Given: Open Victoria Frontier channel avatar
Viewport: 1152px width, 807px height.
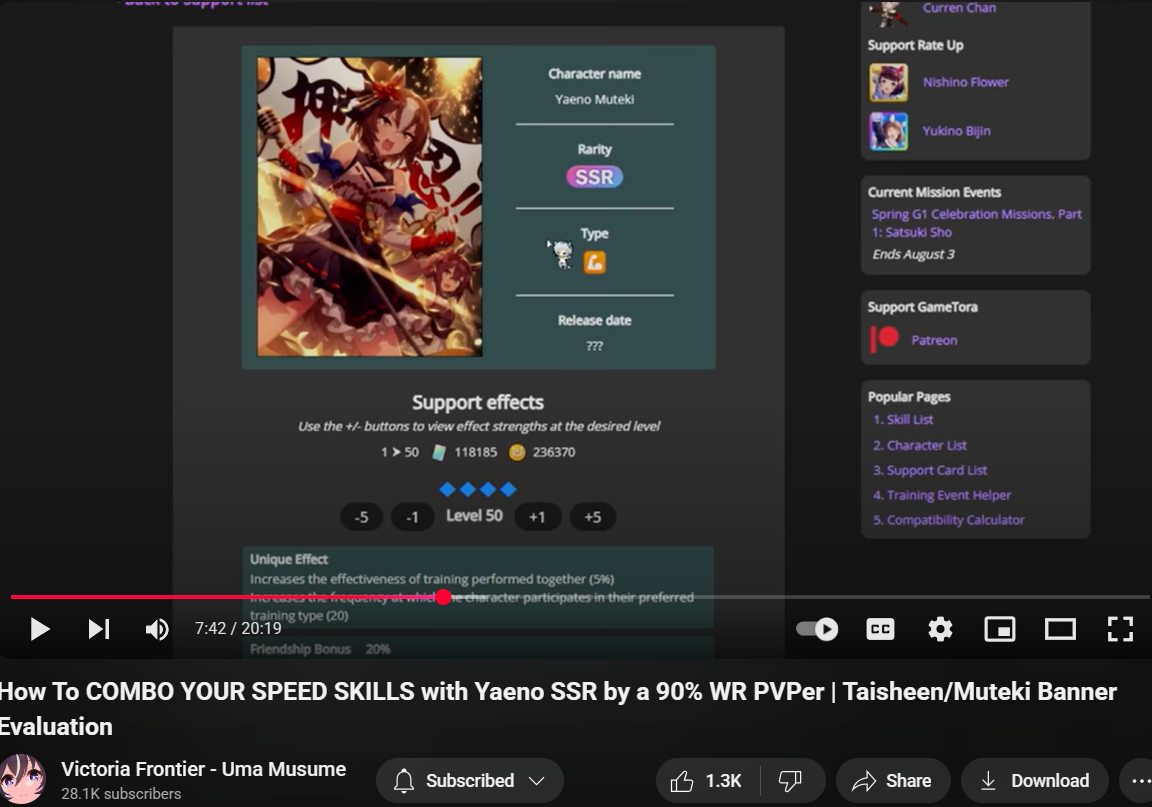Looking at the screenshot, I should pos(22,779).
